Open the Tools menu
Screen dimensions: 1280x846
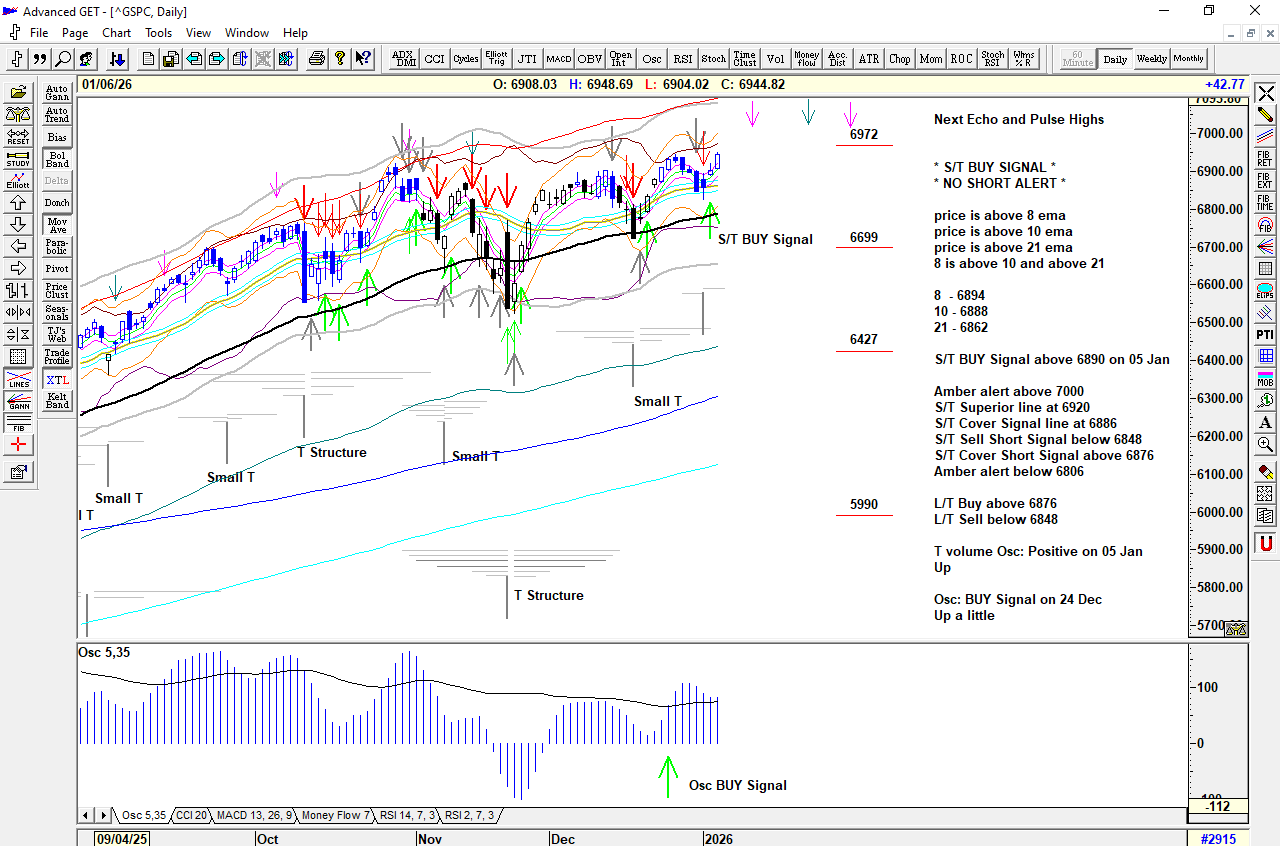pos(158,33)
